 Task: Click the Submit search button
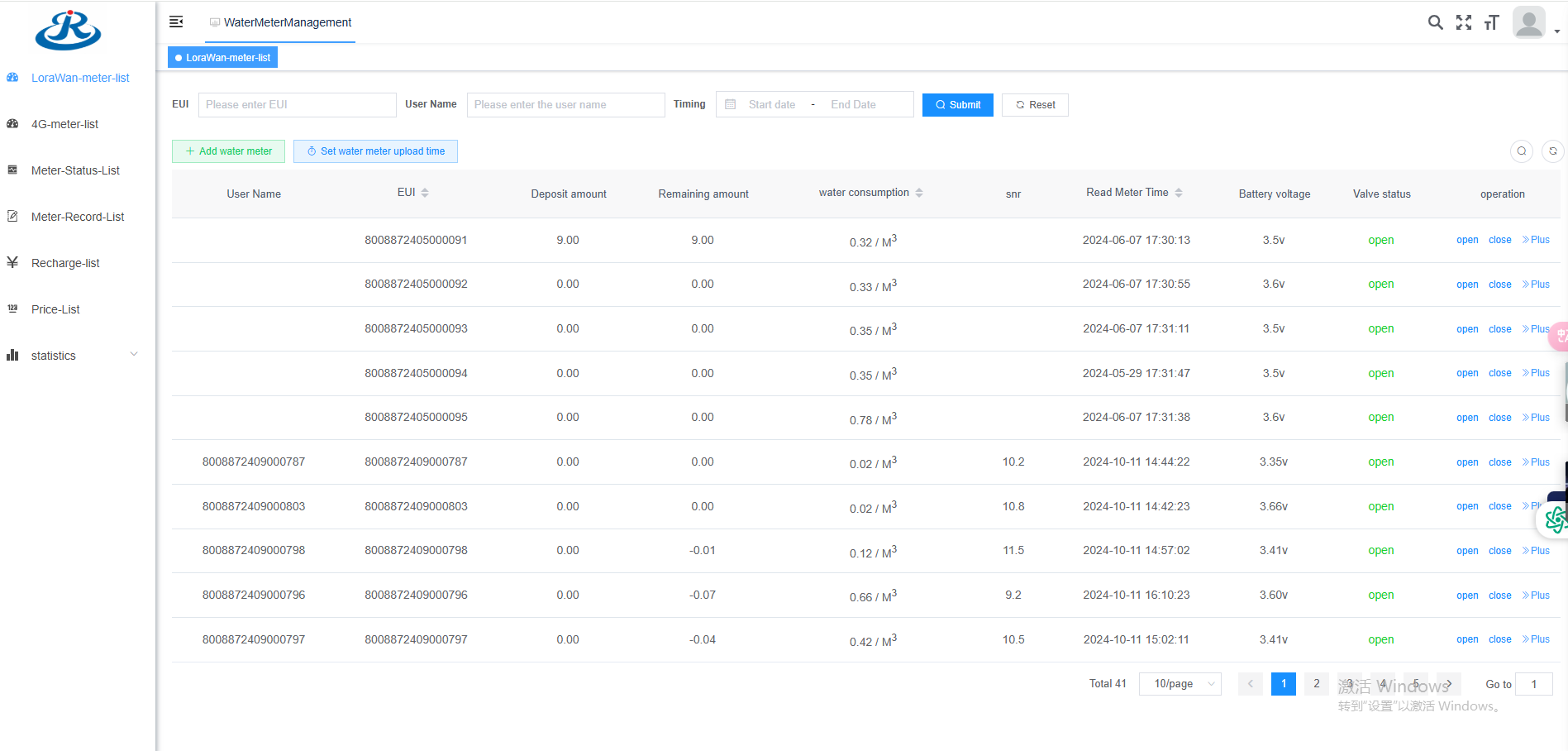tap(958, 104)
